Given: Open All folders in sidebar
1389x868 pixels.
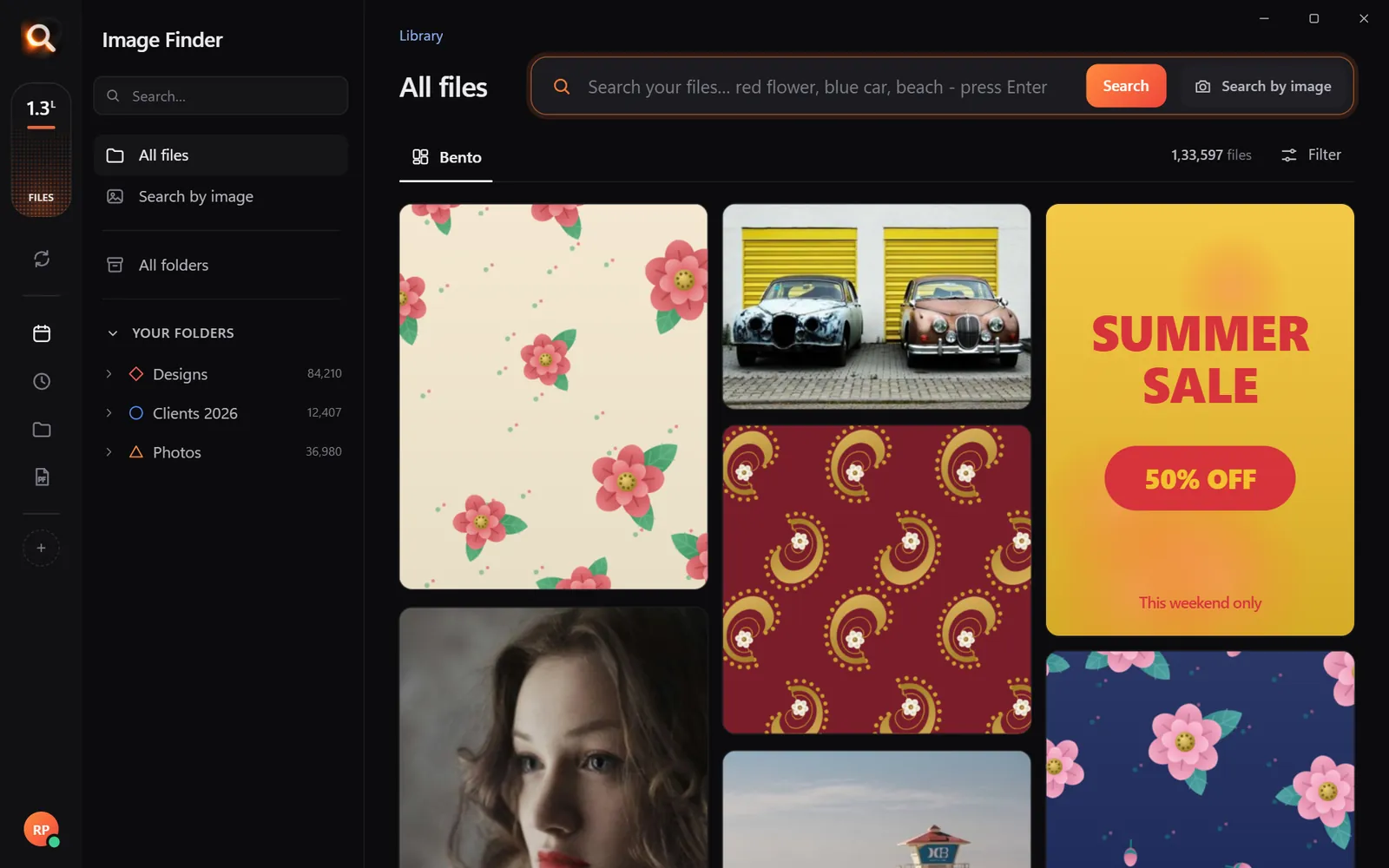Looking at the screenshot, I should point(221,265).
